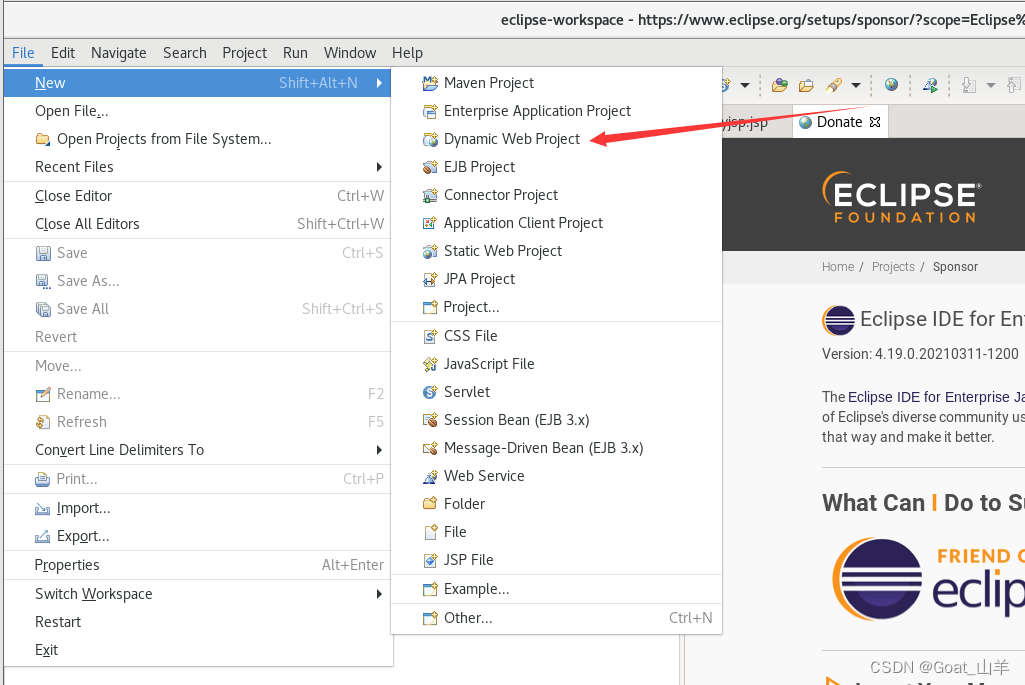1025x685 pixels.
Task: Select Close All Editors menu entry
Action: click(x=197, y=224)
